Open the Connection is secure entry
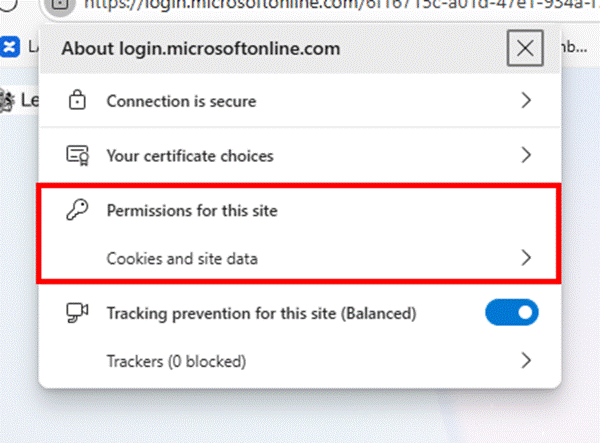 point(181,101)
